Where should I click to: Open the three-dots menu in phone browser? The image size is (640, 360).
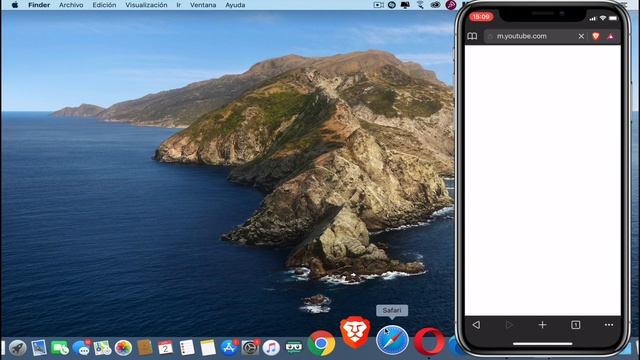(609, 325)
